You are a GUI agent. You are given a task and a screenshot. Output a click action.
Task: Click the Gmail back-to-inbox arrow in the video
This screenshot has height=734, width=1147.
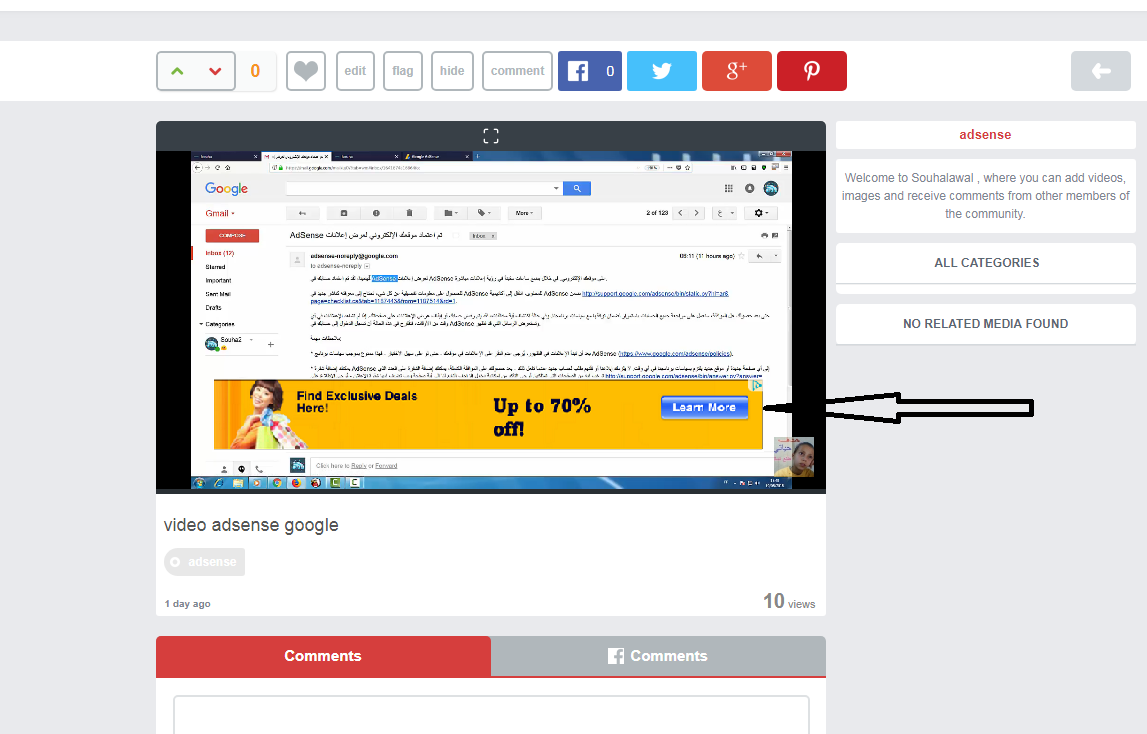point(302,213)
